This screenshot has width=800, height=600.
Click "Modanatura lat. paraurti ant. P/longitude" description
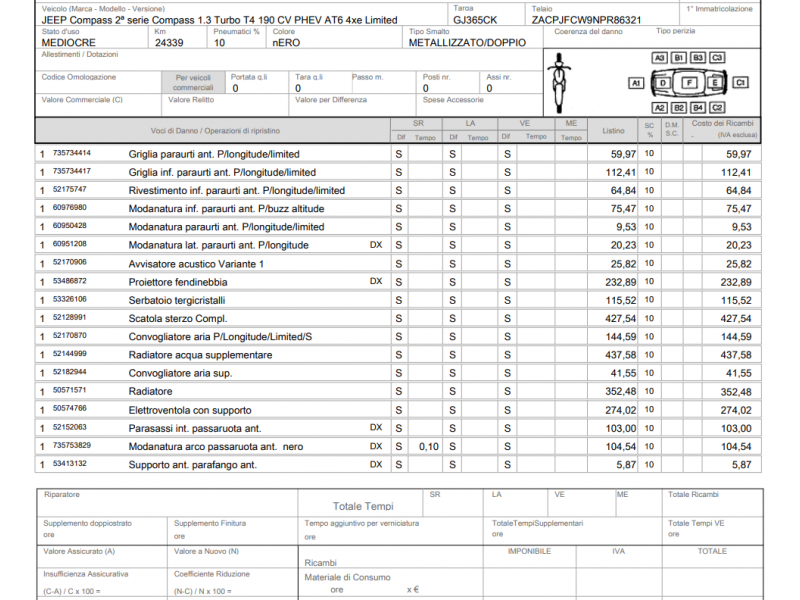[x=219, y=245]
